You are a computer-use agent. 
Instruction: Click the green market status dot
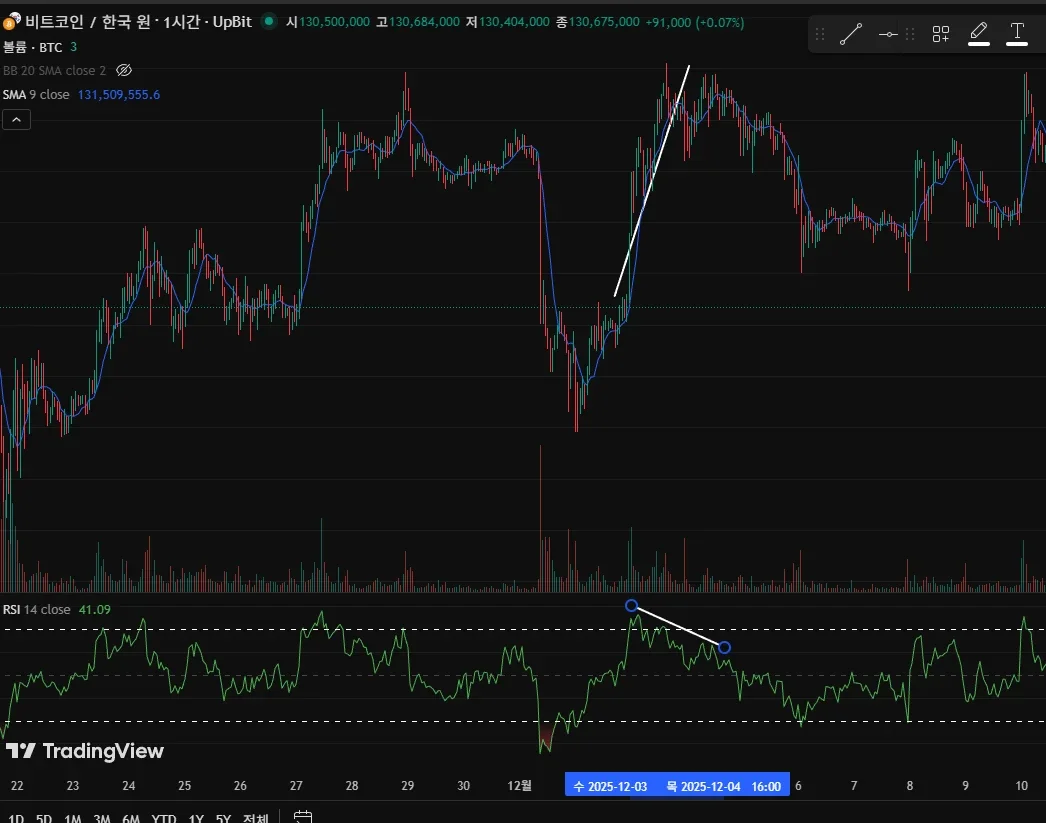(269, 21)
